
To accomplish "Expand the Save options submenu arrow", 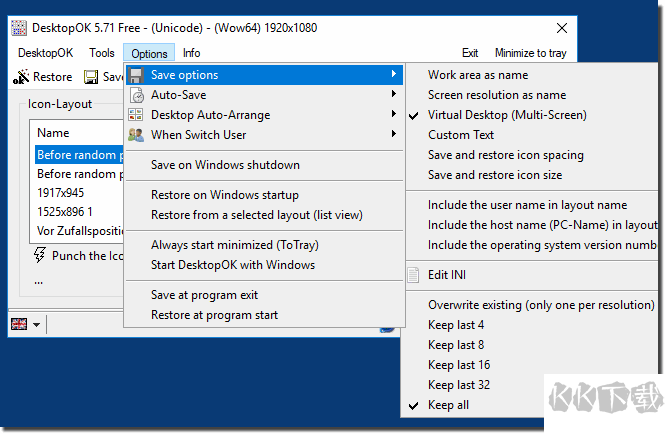I will [x=394, y=74].
